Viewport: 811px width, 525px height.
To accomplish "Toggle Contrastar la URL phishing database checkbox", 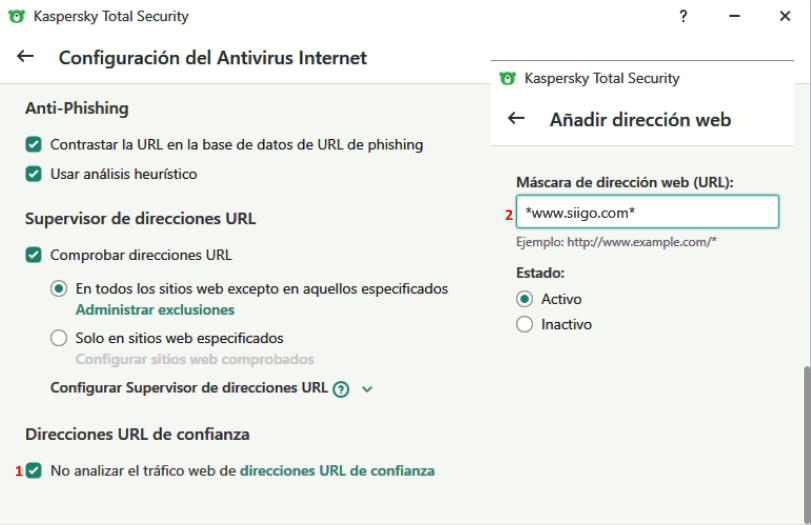I will (34, 144).
